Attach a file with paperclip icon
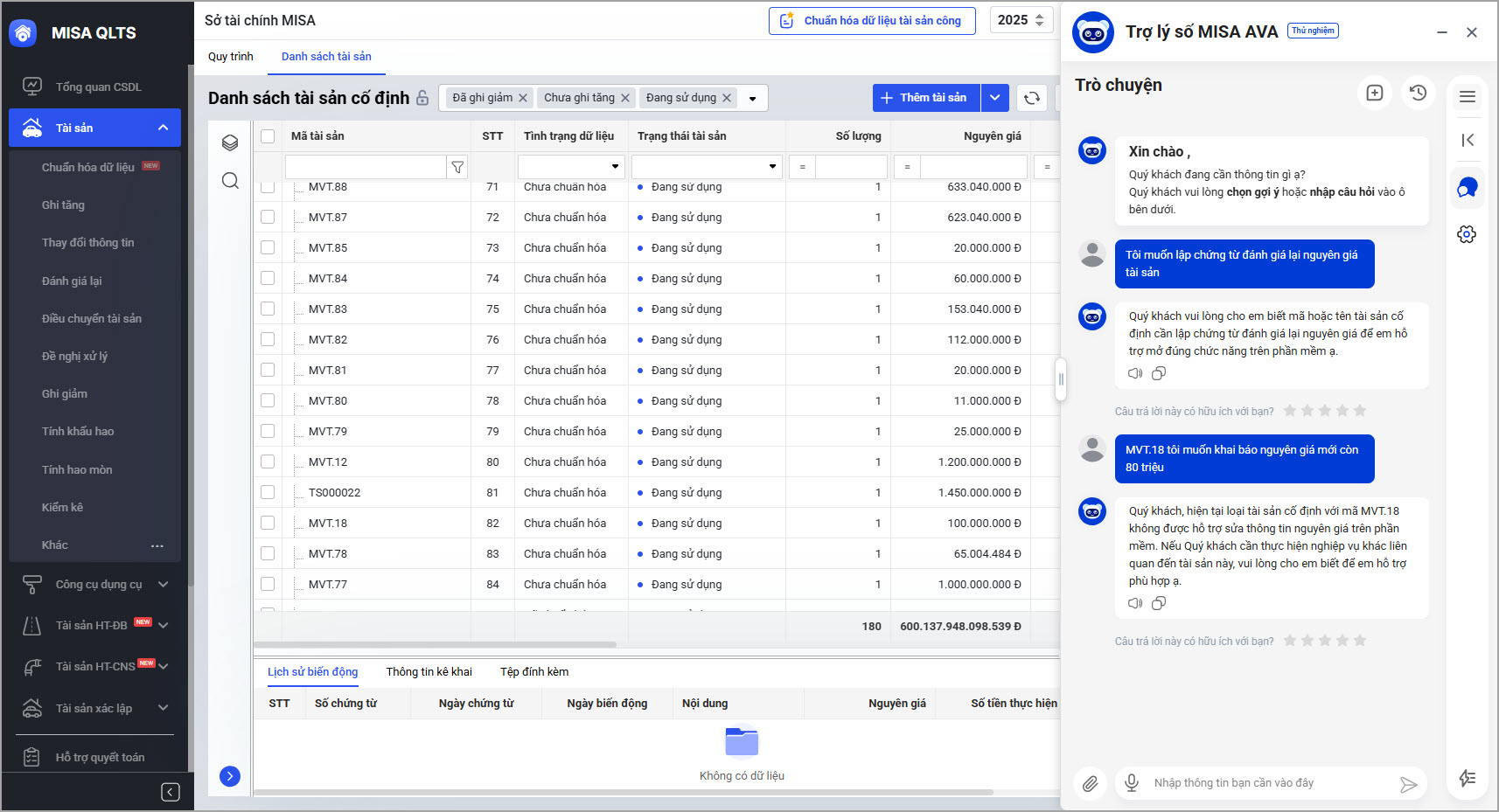Screen dimensions: 1499x812 1090,784
